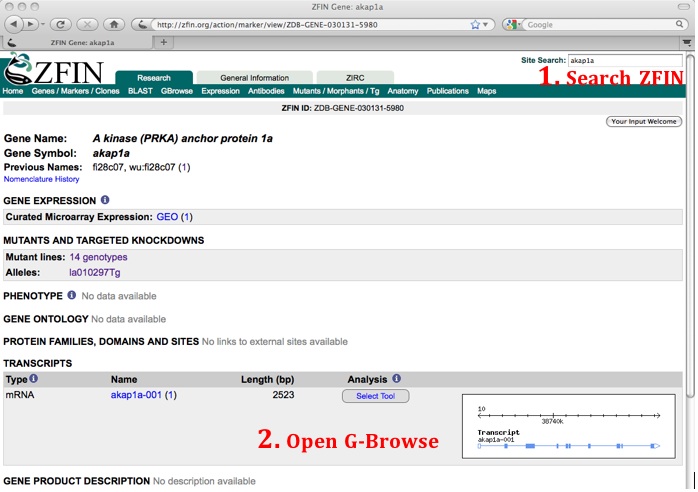The height and width of the screenshot is (492, 698).
Task: Click info icon next to Gene Expression
Action: pos(105,200)
